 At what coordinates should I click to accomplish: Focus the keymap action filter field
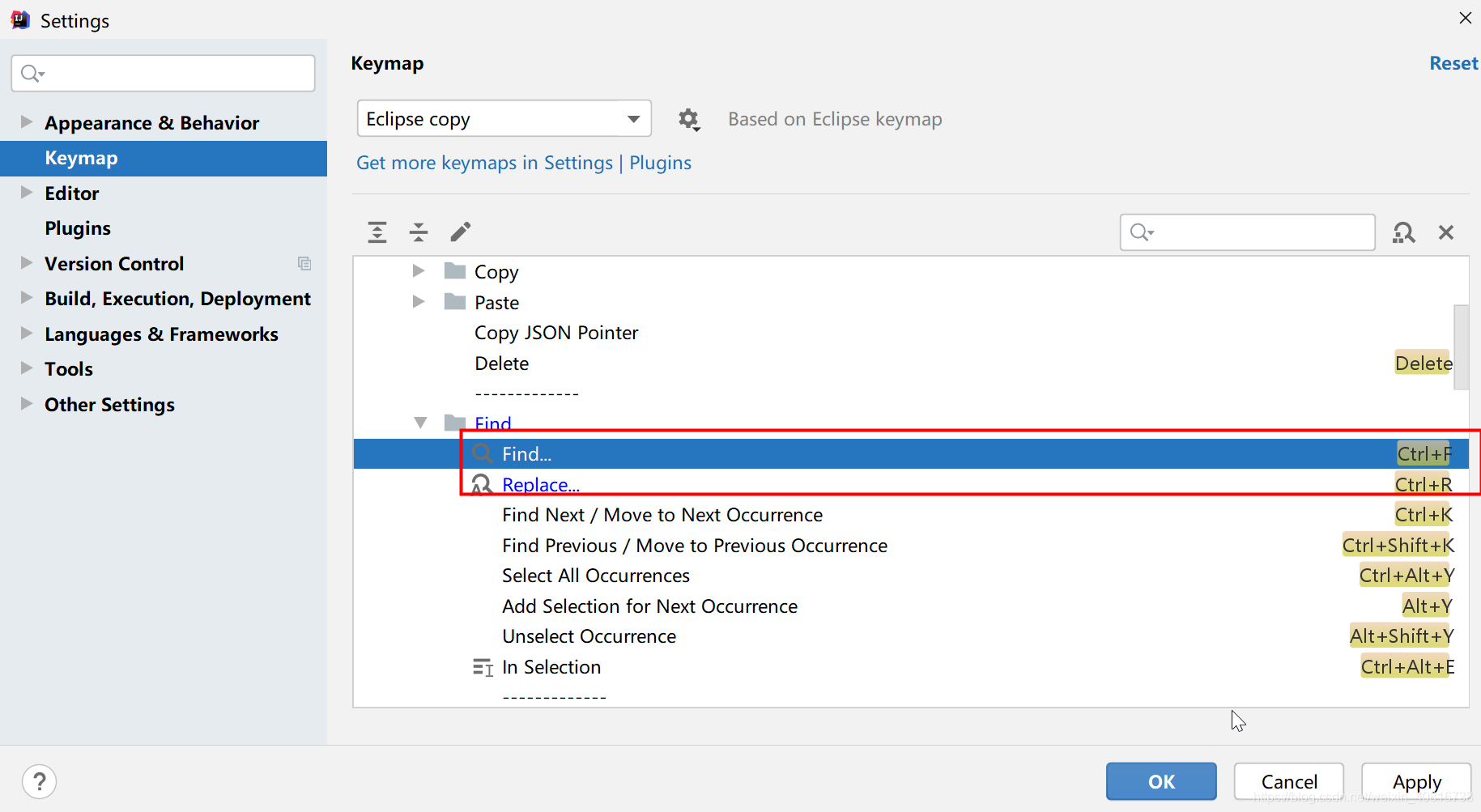tap(1247, 232)
